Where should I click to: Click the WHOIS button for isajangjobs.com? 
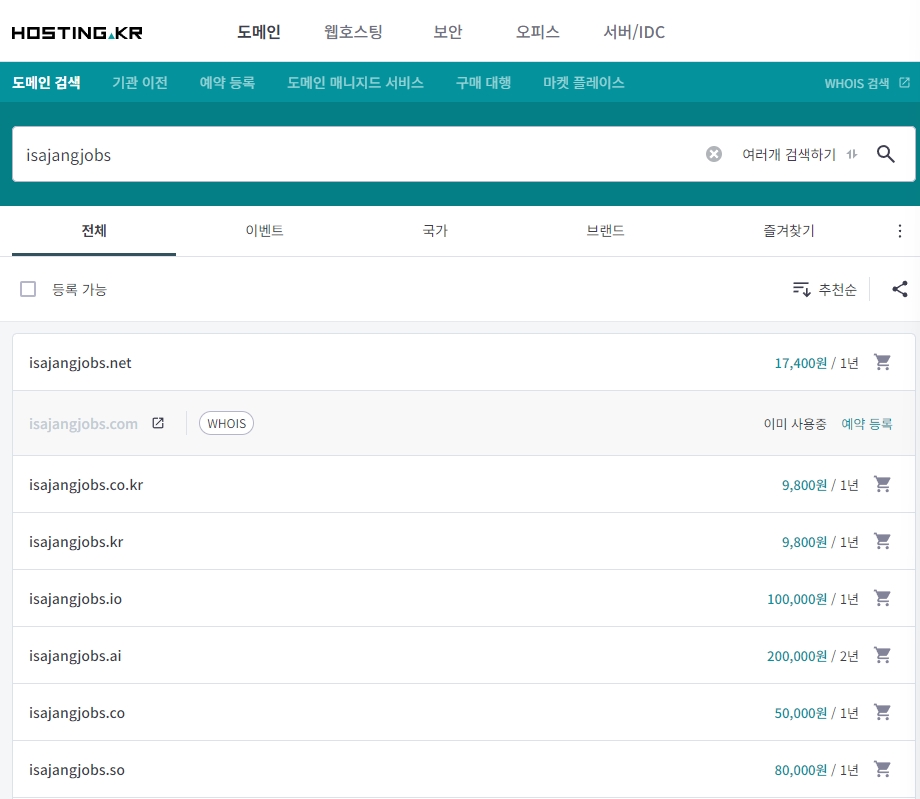(226, 424)
